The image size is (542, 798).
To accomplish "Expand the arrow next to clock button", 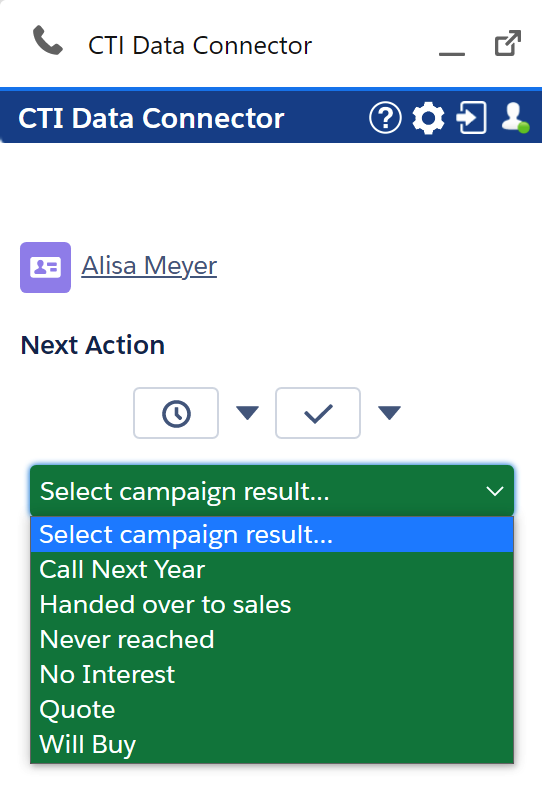I will tap(248, 413).
